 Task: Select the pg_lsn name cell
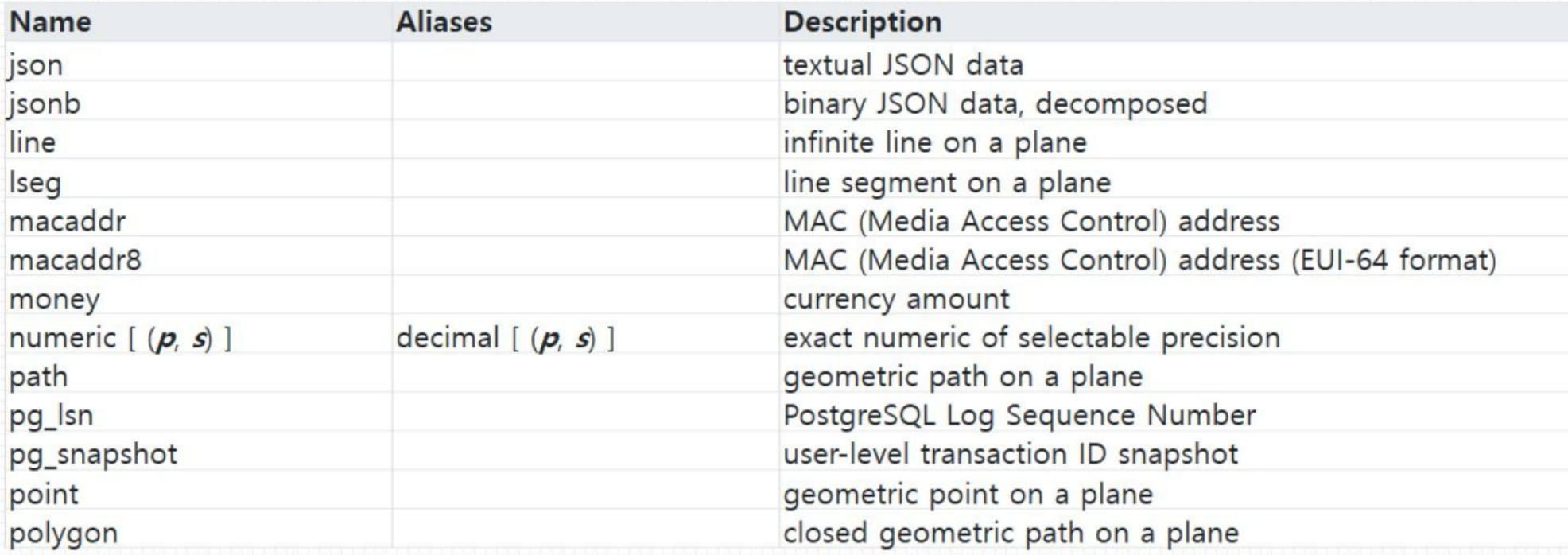point(51,415)
